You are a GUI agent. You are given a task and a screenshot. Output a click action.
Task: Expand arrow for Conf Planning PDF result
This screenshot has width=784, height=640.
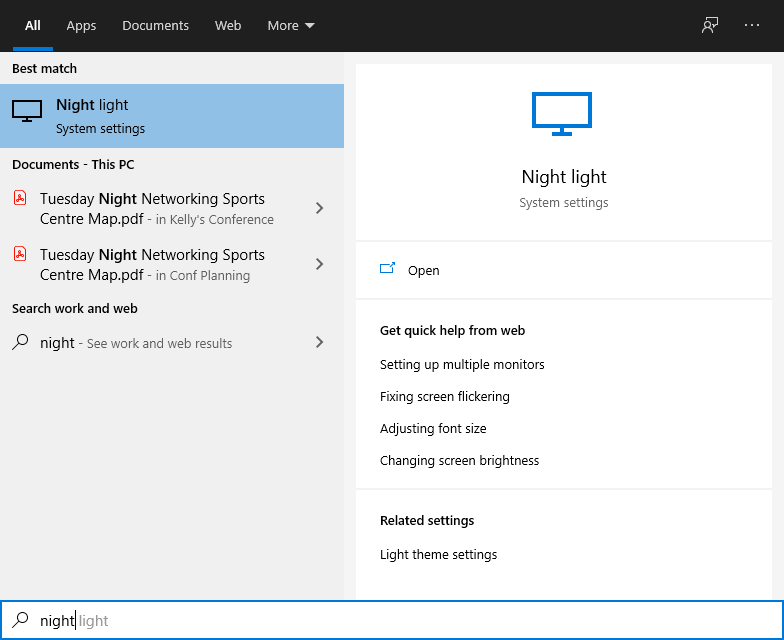319,264
